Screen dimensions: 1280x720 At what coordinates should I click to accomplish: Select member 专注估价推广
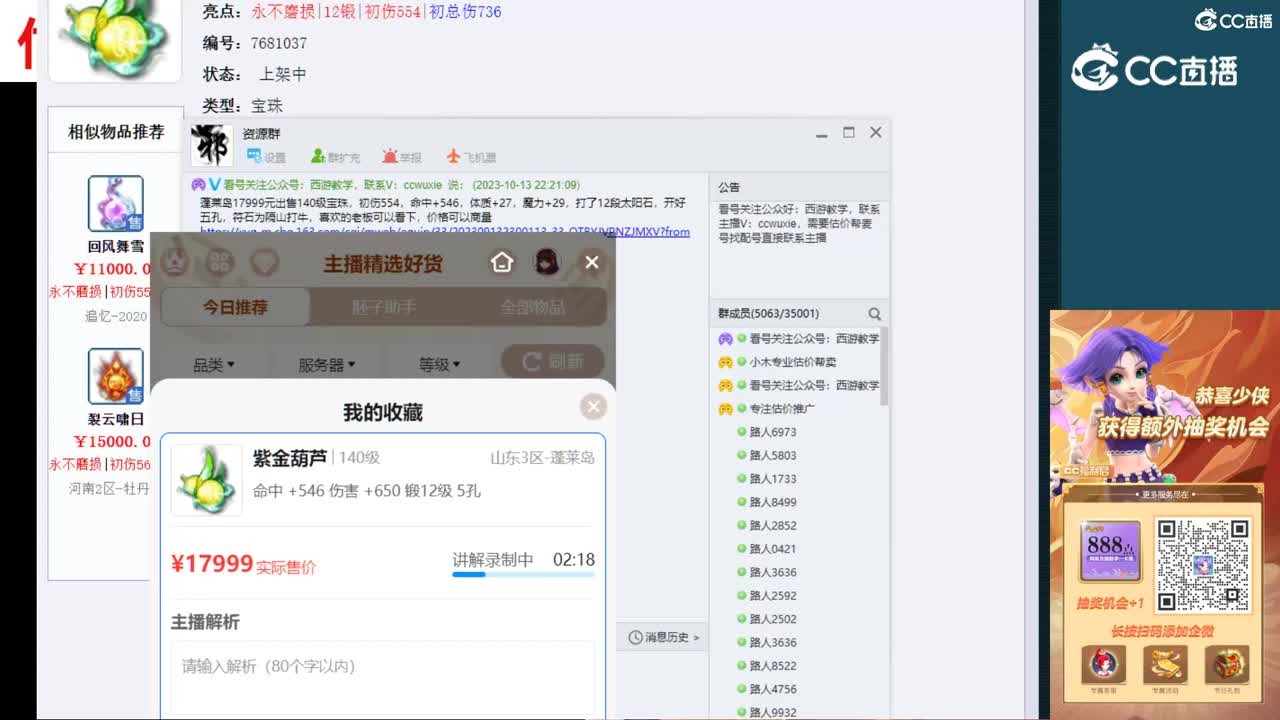[782, 408]
